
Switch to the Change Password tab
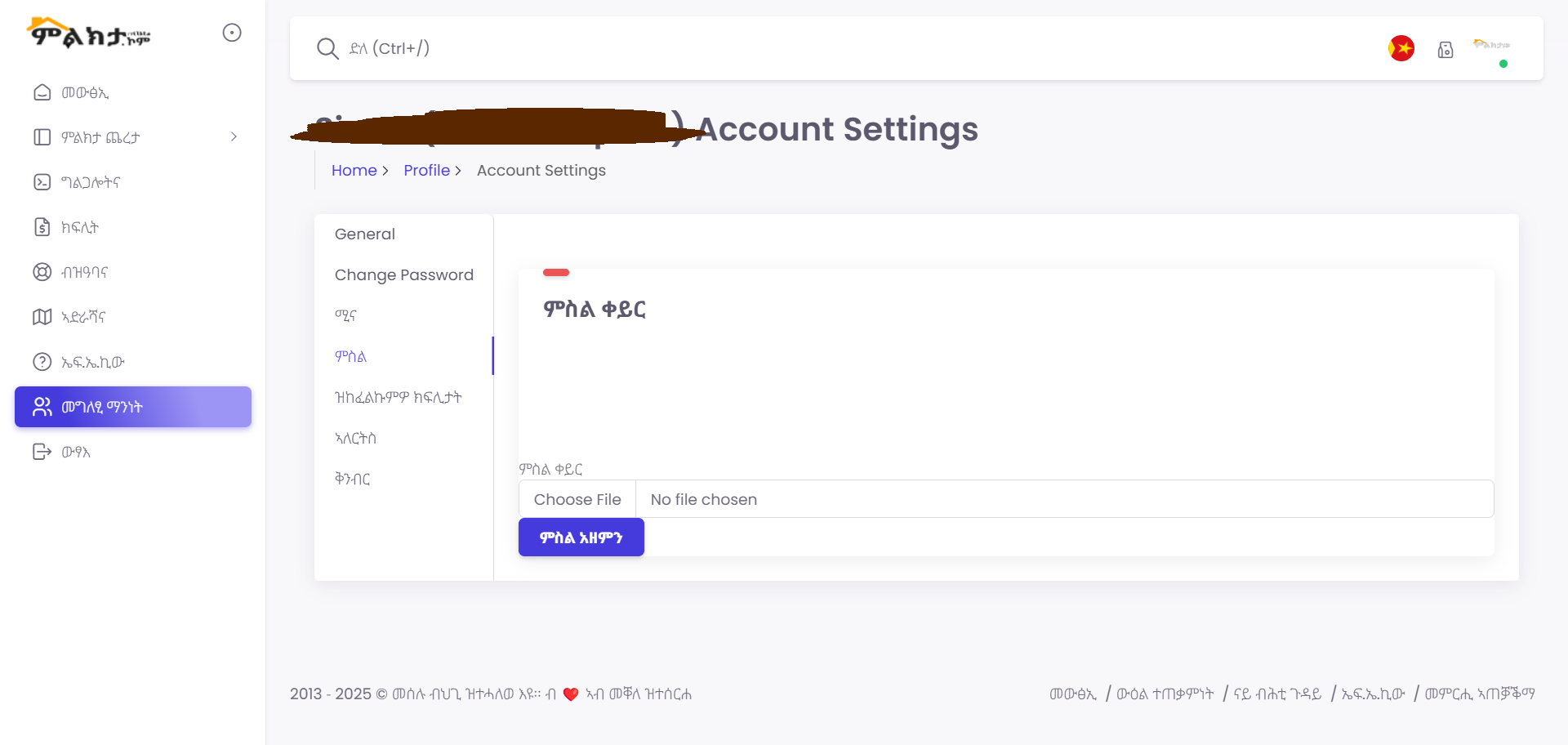point(403,275)
